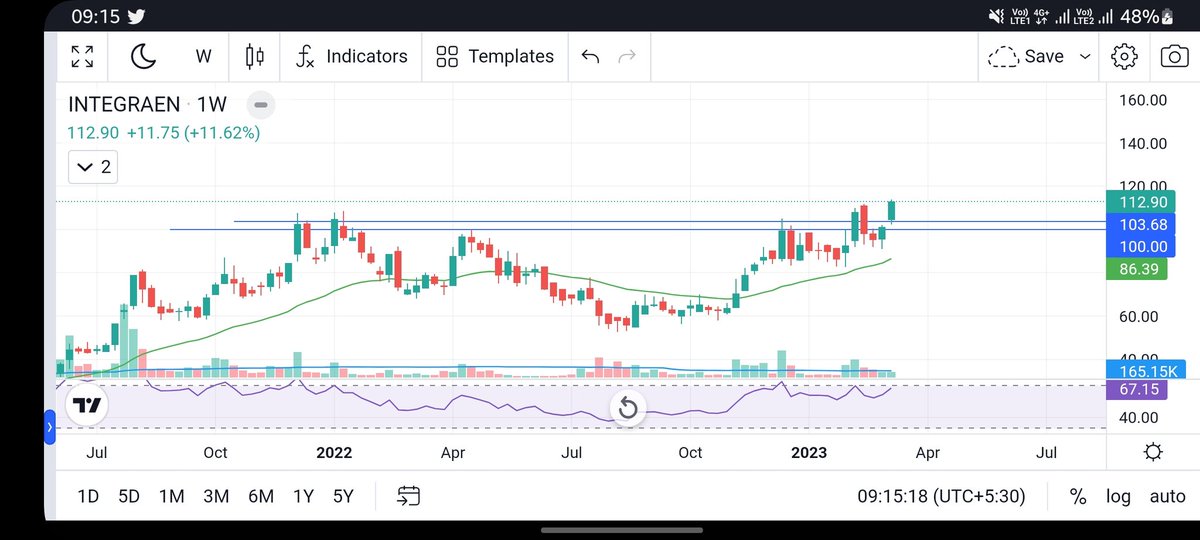This screenshot has width=1200, height=540.
Task: Click the 1W interval label in legend
Action: [x=212, y=104]
